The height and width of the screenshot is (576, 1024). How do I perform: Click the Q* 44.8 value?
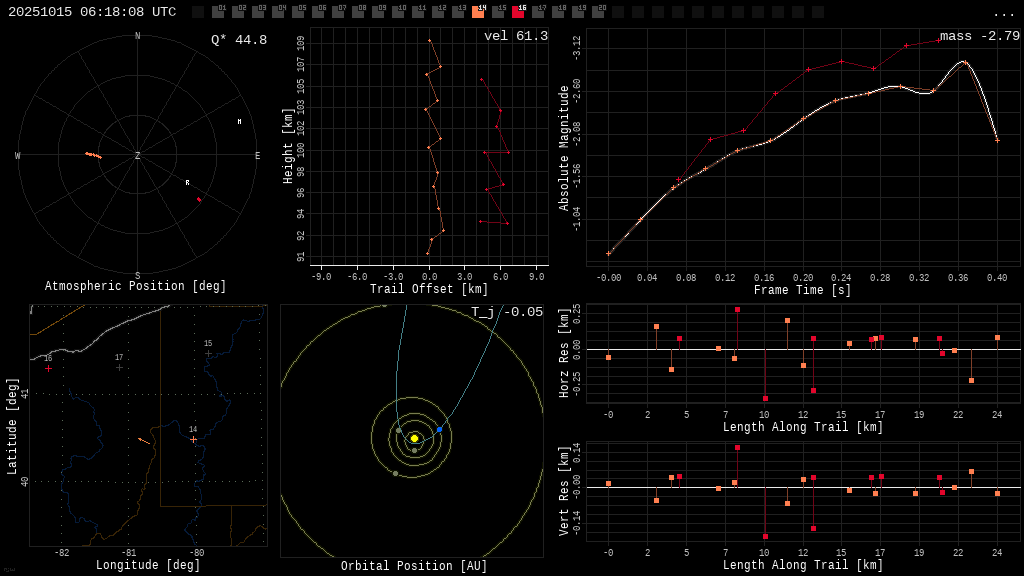click(238, 40)
